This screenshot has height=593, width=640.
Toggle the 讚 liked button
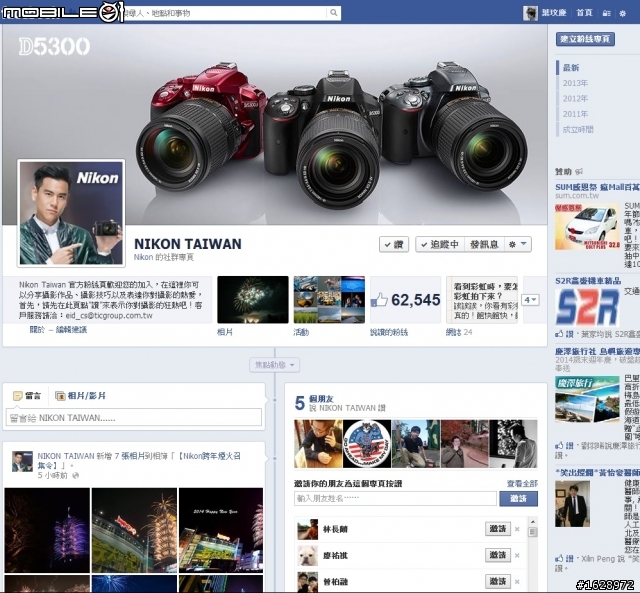coord(394,244)
